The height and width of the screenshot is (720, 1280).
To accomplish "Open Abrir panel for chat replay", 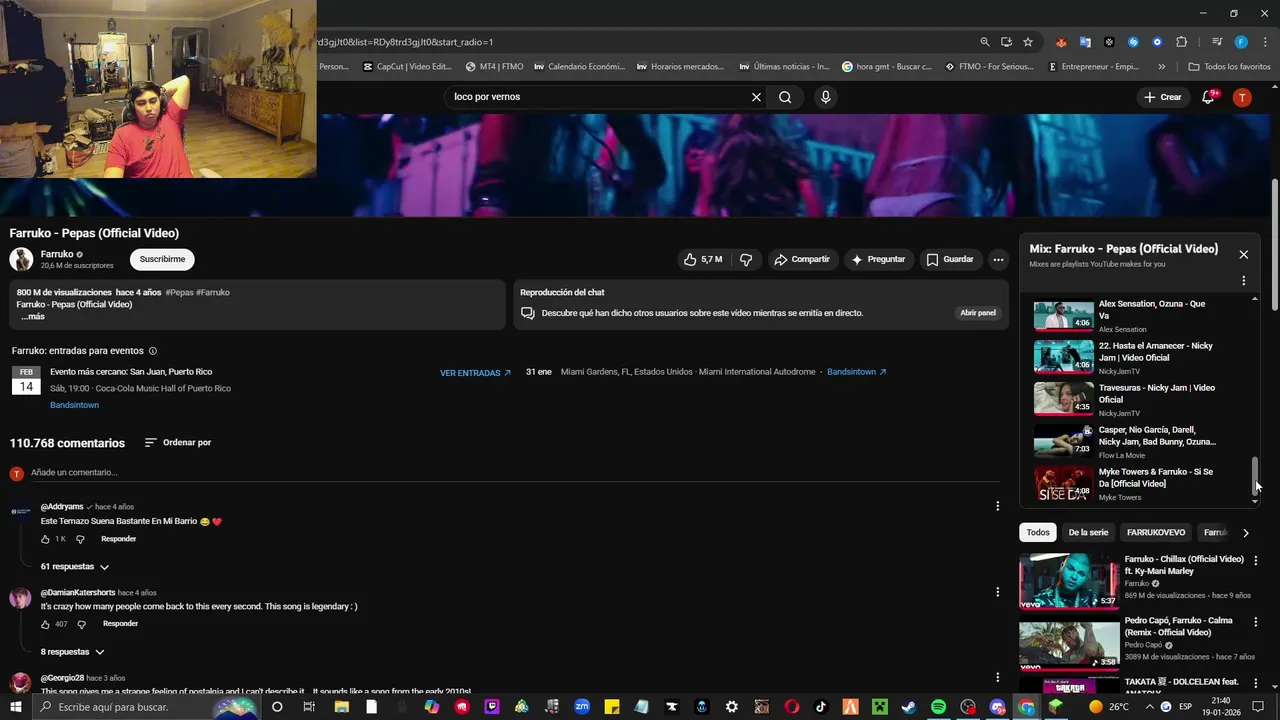I will [x=978, y=313].
